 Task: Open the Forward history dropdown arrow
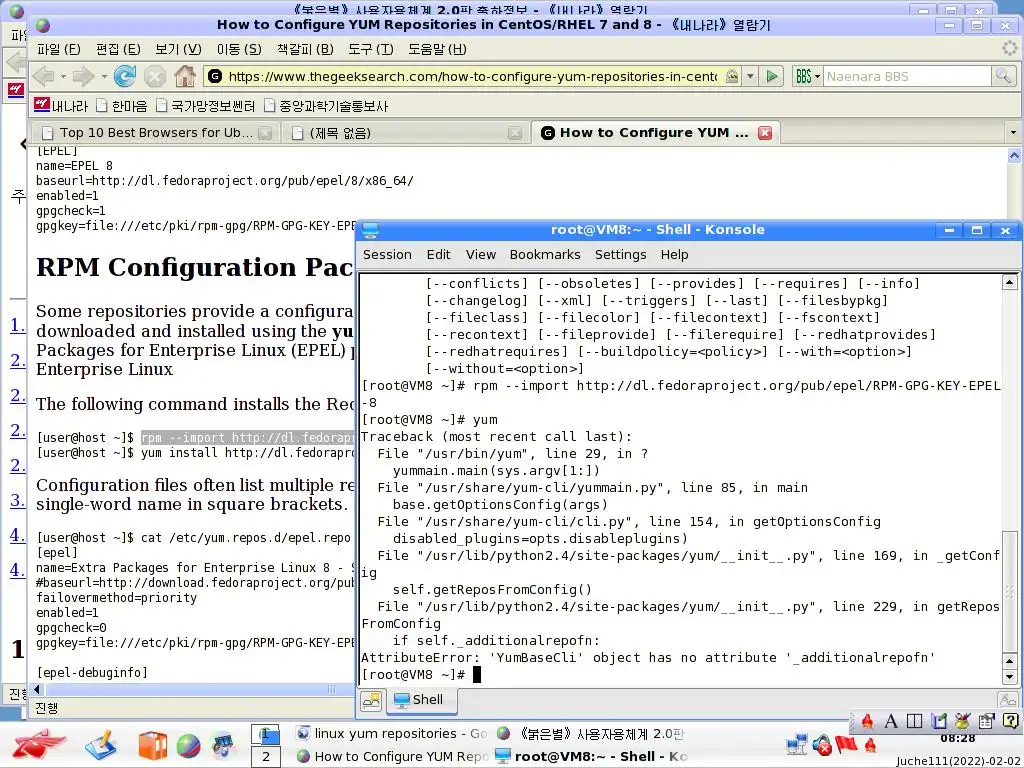click(104, 77)
